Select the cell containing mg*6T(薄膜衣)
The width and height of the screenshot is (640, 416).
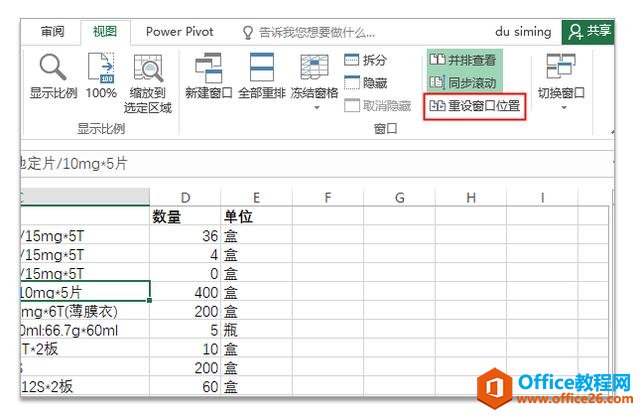(x=85, y=311)
